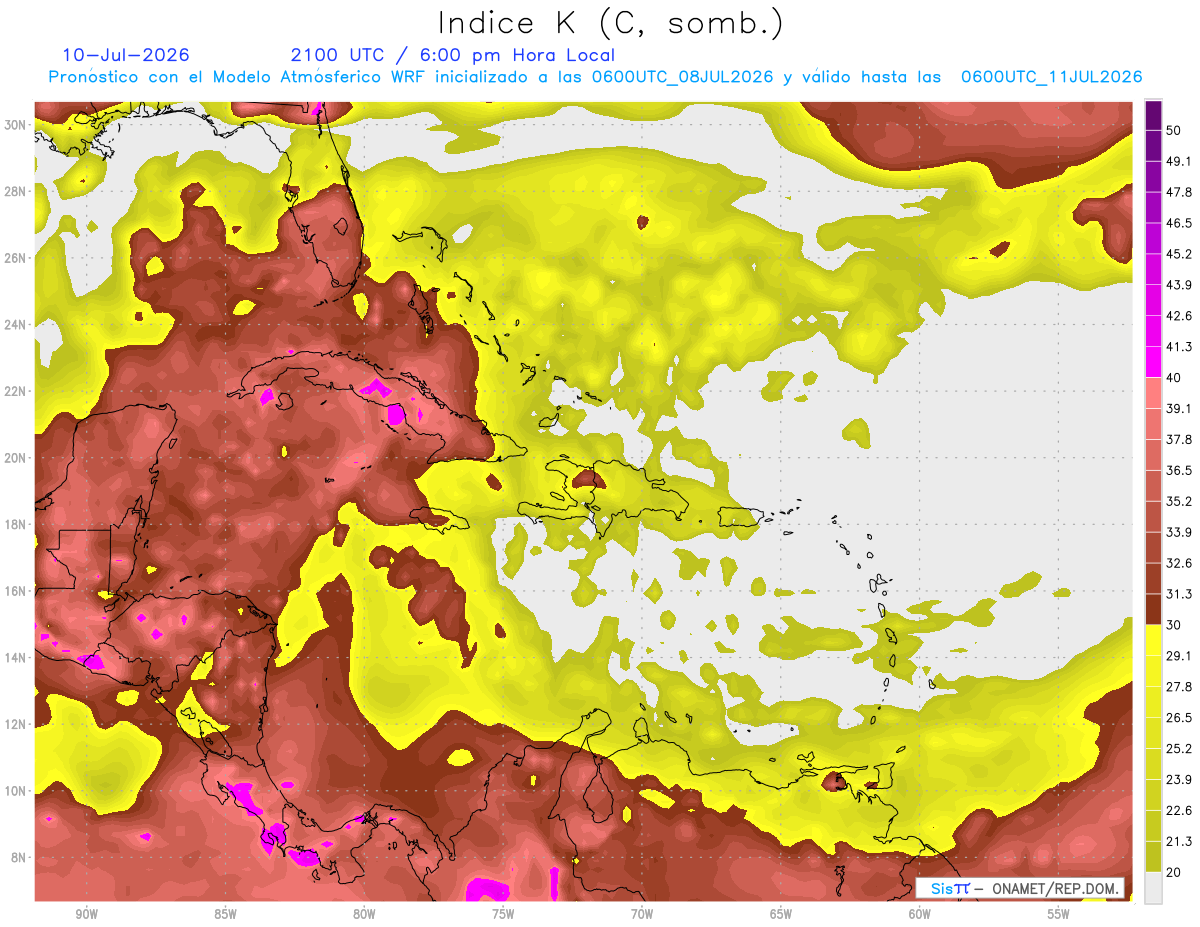Click the 80W longitude label
Screen dimensions: 1200x927
click(364, 914)
